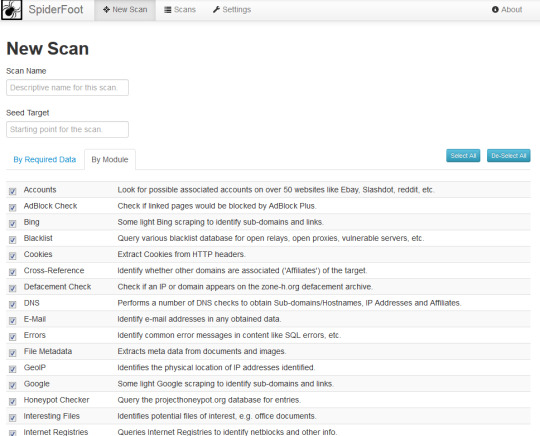Screen dimensions: 540x436
Task: Click the 'Seed Target' field label
Action: tap(28, 113)
